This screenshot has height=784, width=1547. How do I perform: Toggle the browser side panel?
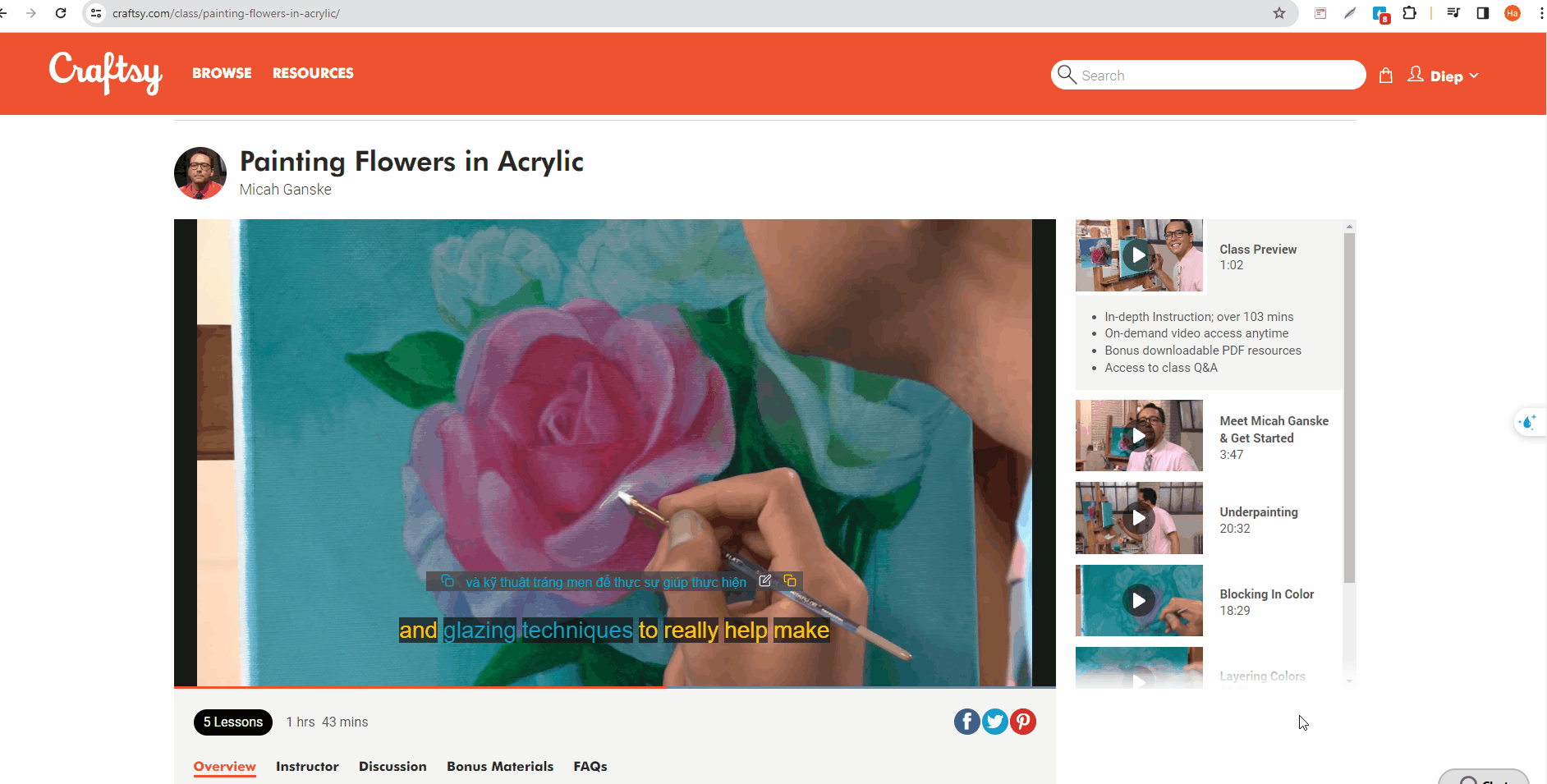(1482, 13)
